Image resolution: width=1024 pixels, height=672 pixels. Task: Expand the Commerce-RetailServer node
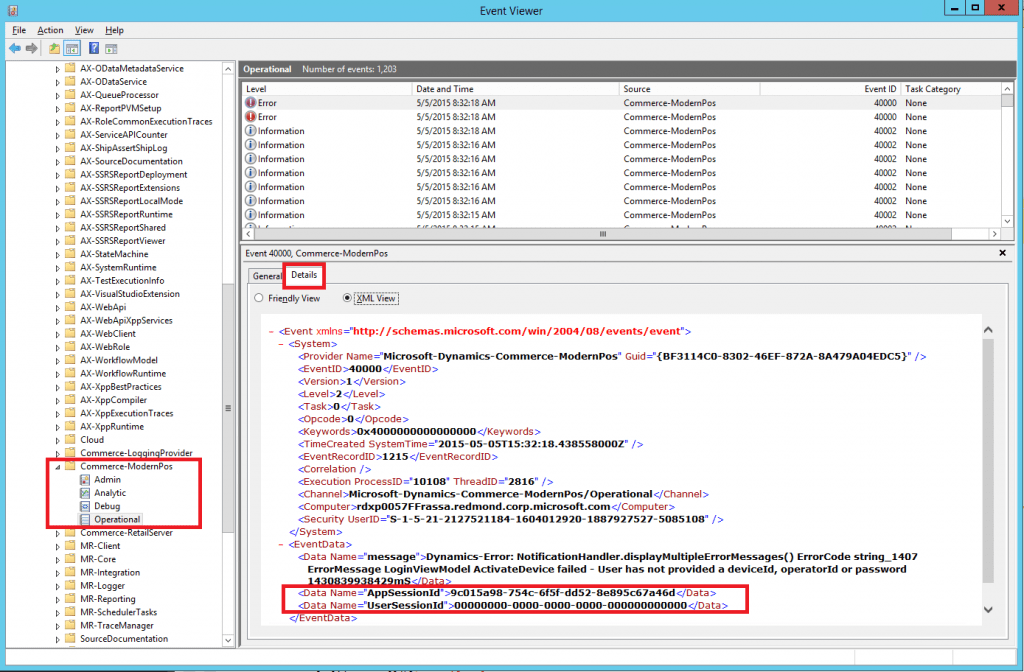point(57,534)
